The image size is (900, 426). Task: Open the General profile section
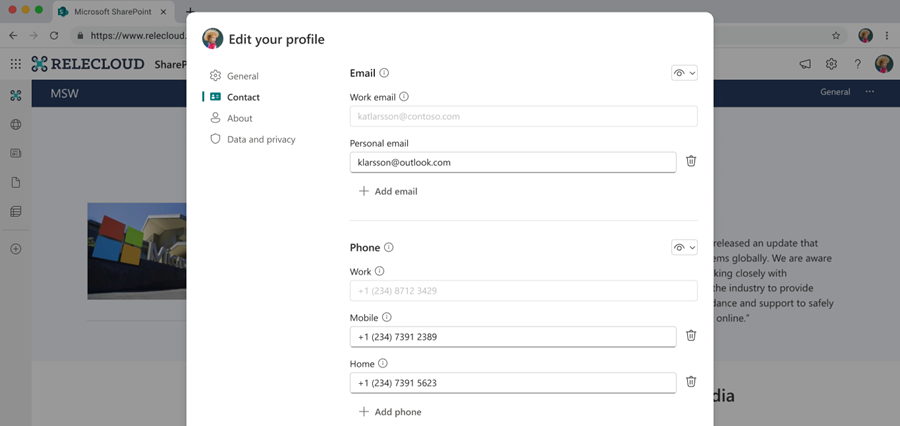pos(242,76)
